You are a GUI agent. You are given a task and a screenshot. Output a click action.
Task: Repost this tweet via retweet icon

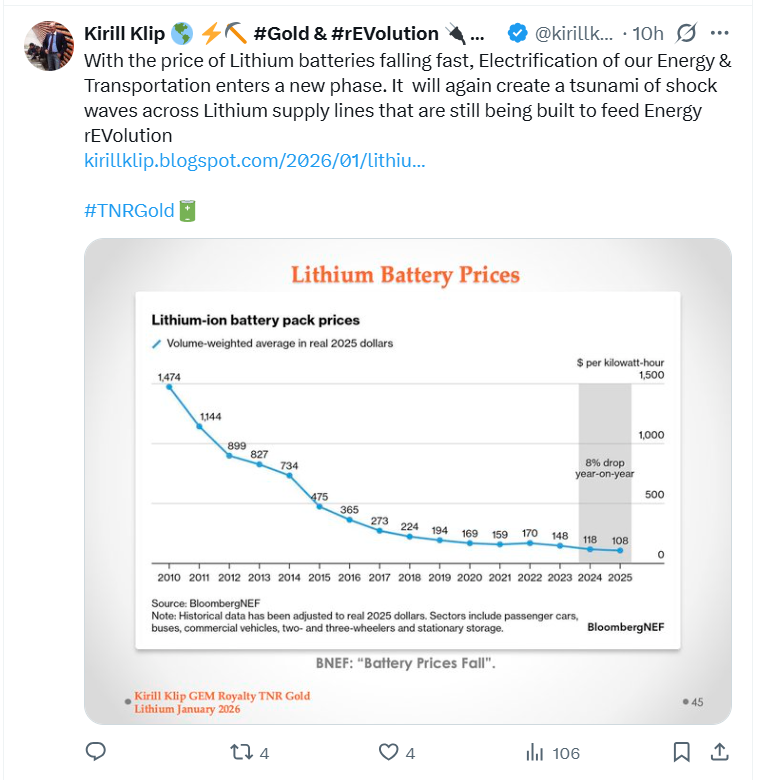[x=241, y=752]
